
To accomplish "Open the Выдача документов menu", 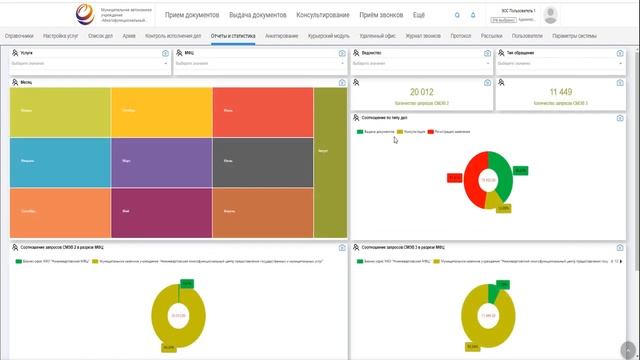I will tap(258, 15).
